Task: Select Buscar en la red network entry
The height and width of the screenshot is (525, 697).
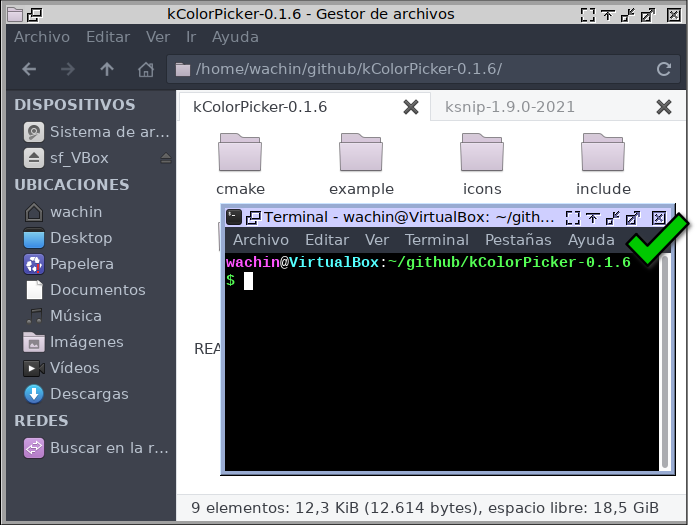Action: [96, 448]
